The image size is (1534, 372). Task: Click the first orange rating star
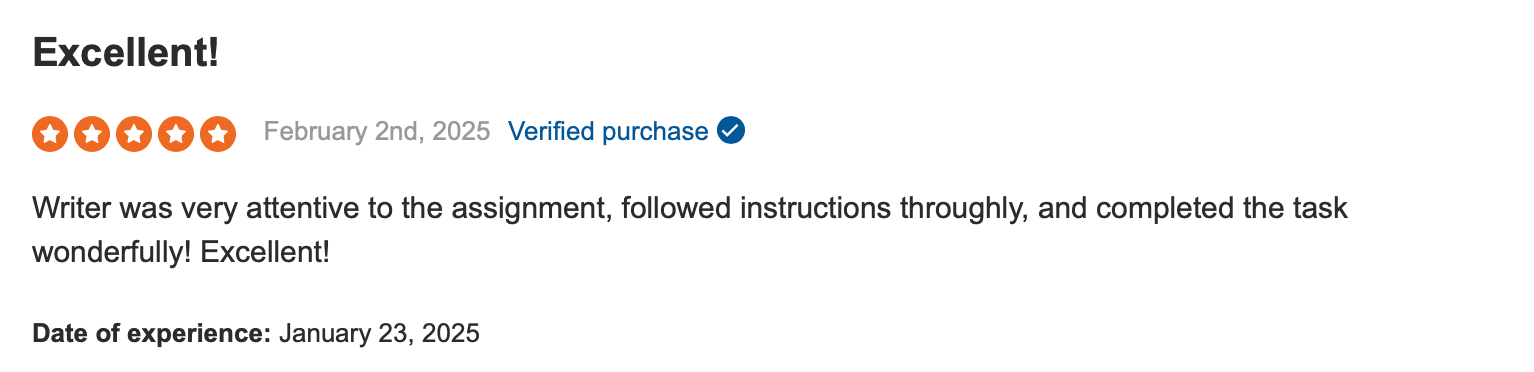point(50,134)
